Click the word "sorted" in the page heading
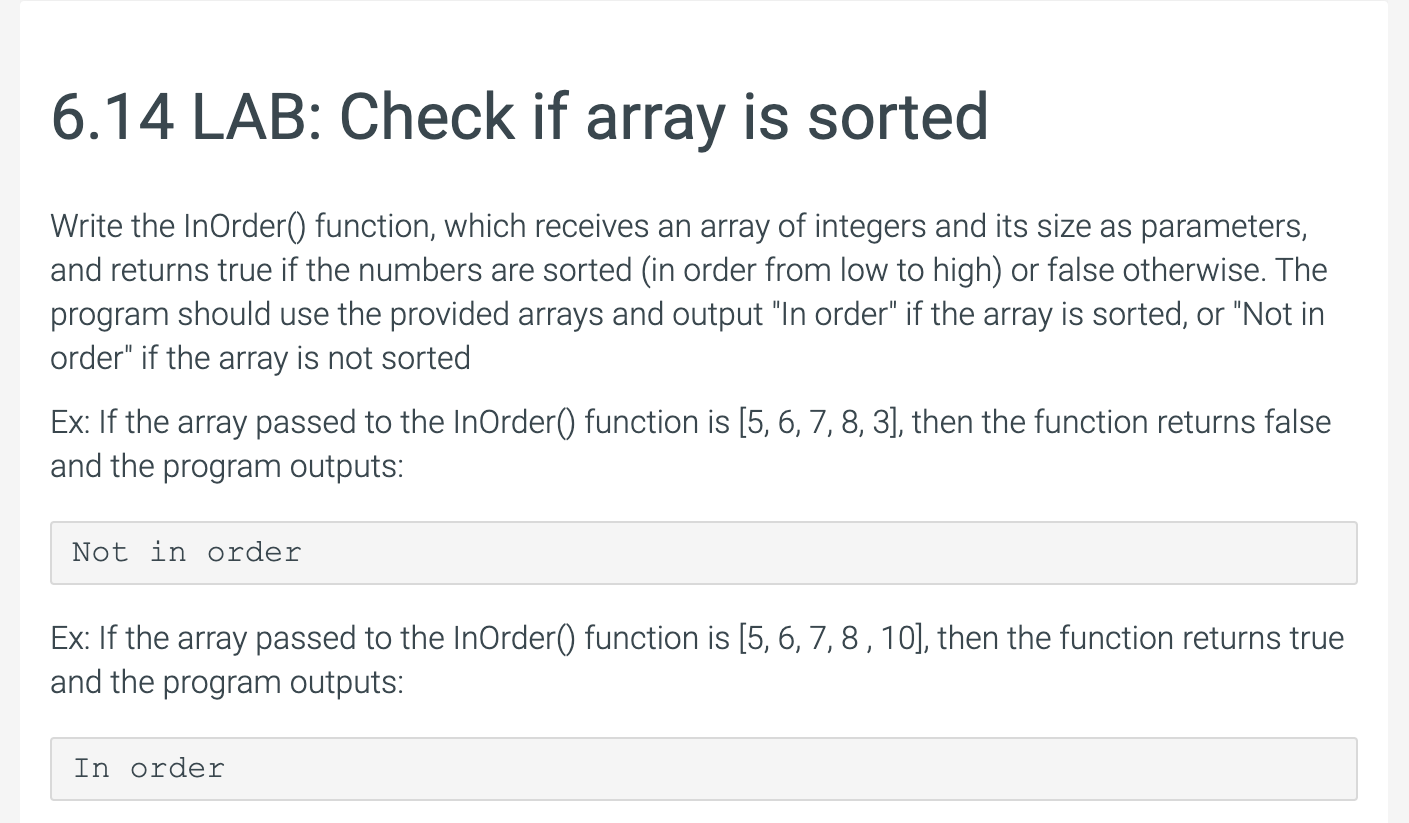This screenshot has width=1409, height=823. (897, 116)
